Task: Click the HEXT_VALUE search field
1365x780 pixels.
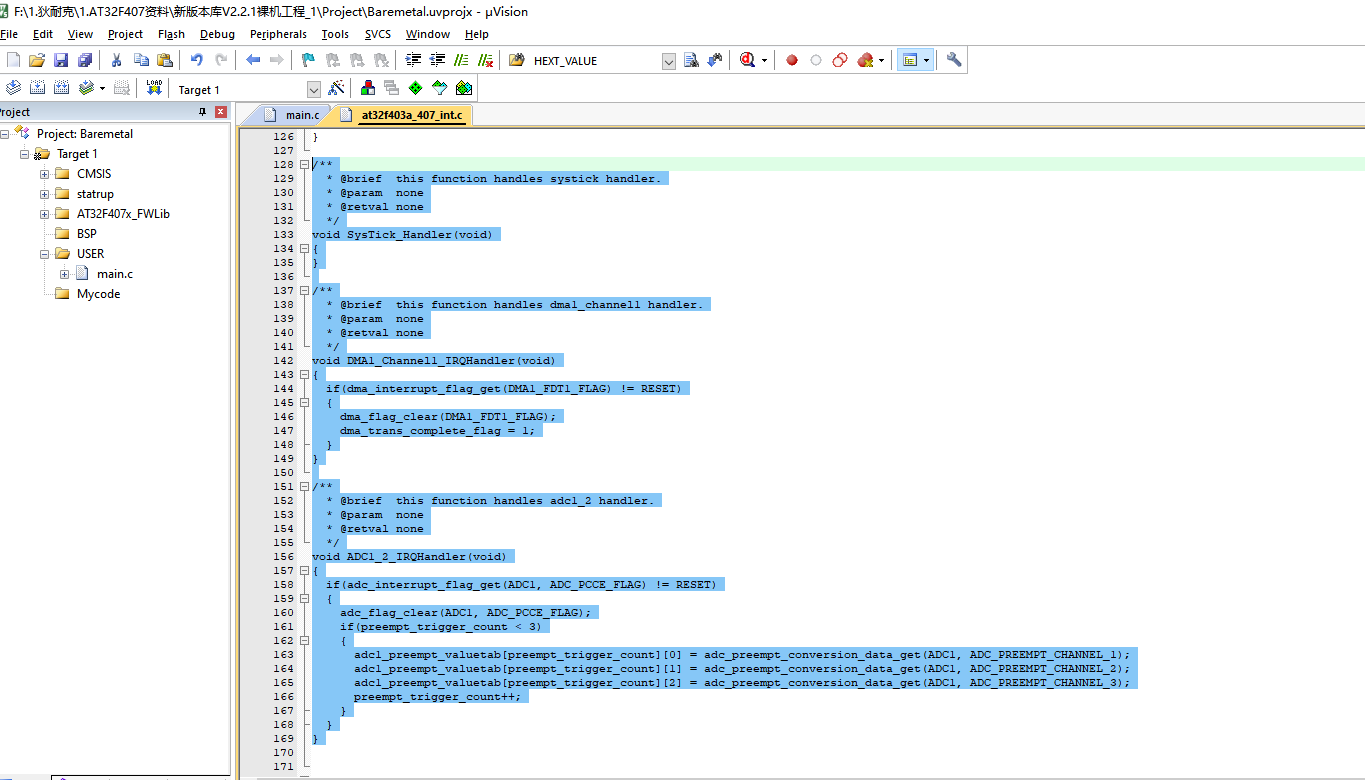Action: (x=595, y=61)
